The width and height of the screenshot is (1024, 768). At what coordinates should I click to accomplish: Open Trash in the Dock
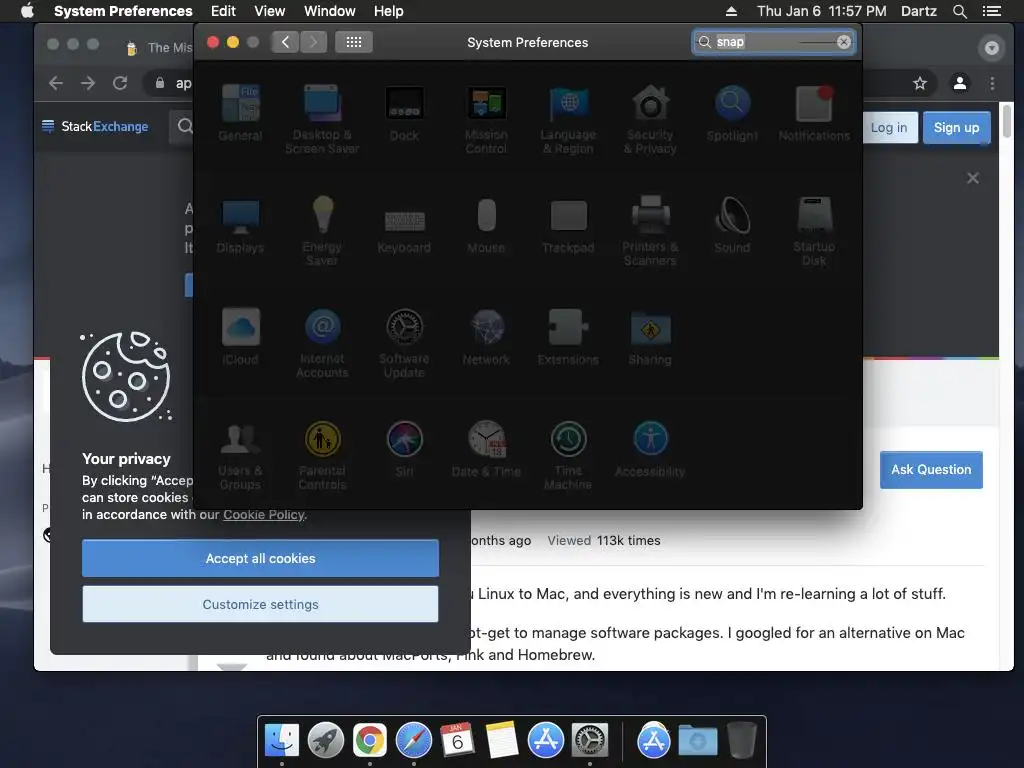(x=742, y=740)
